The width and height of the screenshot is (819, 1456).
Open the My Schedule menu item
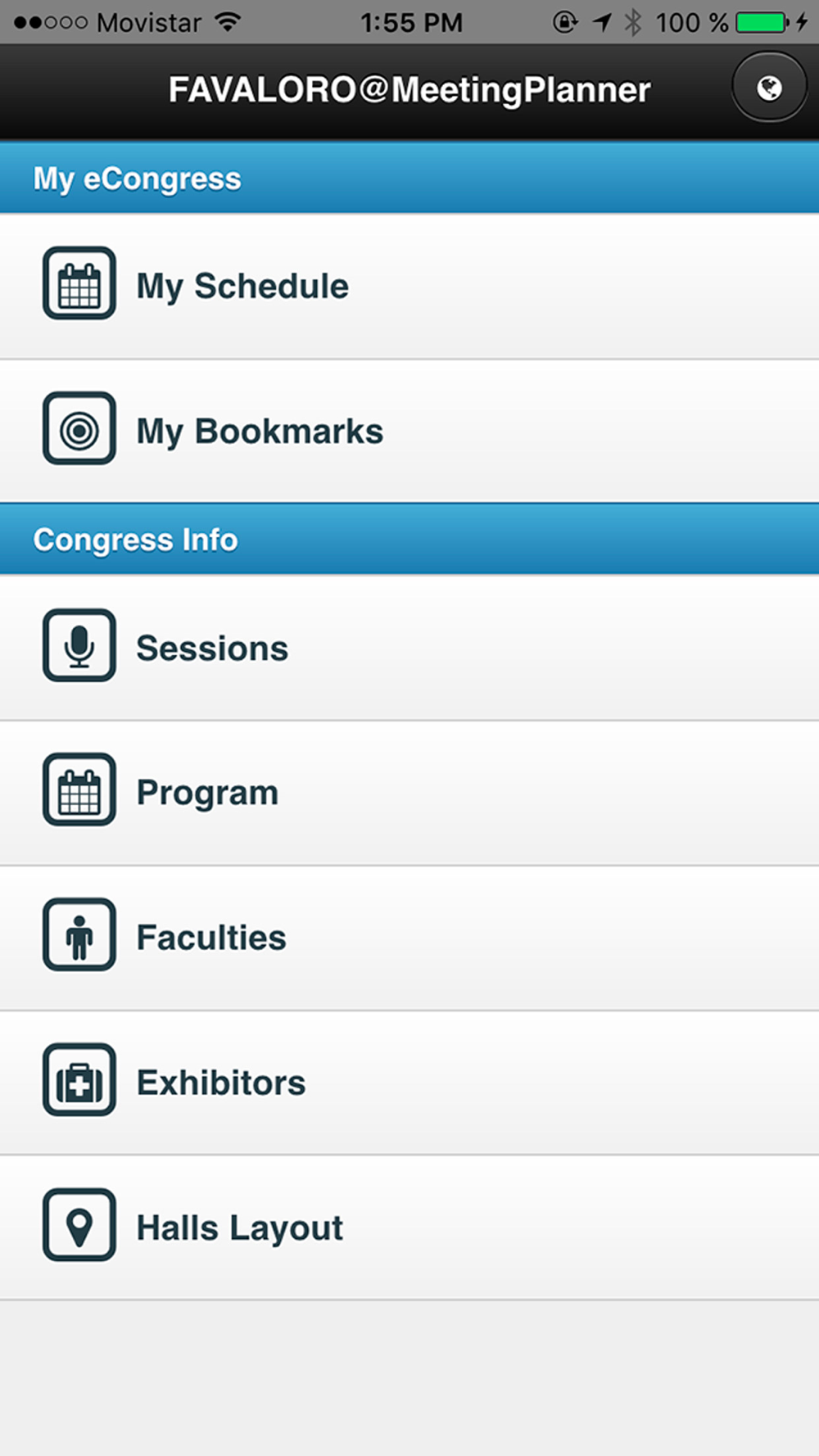tap(409, 287)
